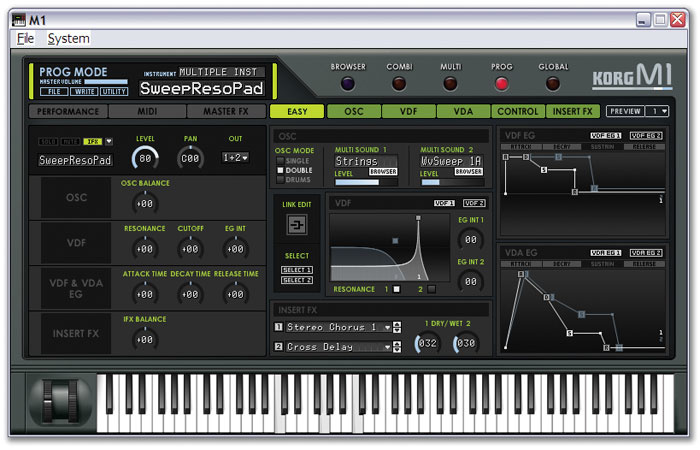This screenshot has width=700, height=450.
Task: Select SINGLE oscillator mode
Action: [280, 161]
